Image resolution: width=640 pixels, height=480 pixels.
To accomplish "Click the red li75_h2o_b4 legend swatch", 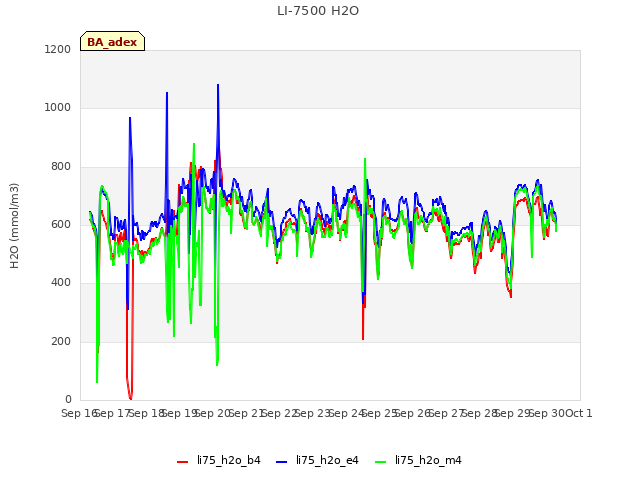I will click(x=182, y=462).
